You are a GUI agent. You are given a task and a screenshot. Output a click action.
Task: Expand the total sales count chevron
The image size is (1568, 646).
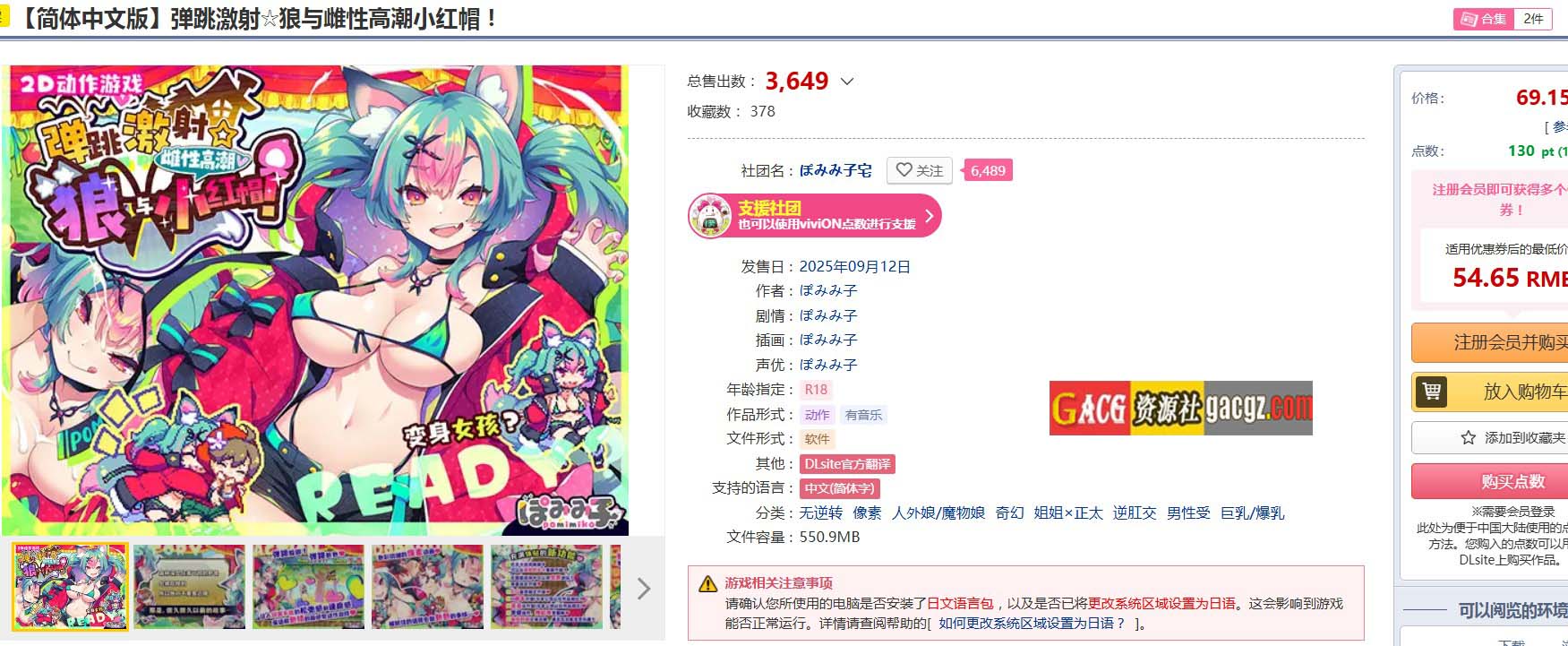pos(847,82)
